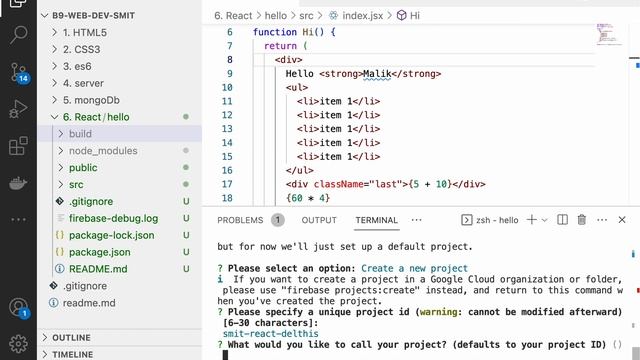Split the terminal panel
This screenshot has width=640, height=360.
point(562,220)
